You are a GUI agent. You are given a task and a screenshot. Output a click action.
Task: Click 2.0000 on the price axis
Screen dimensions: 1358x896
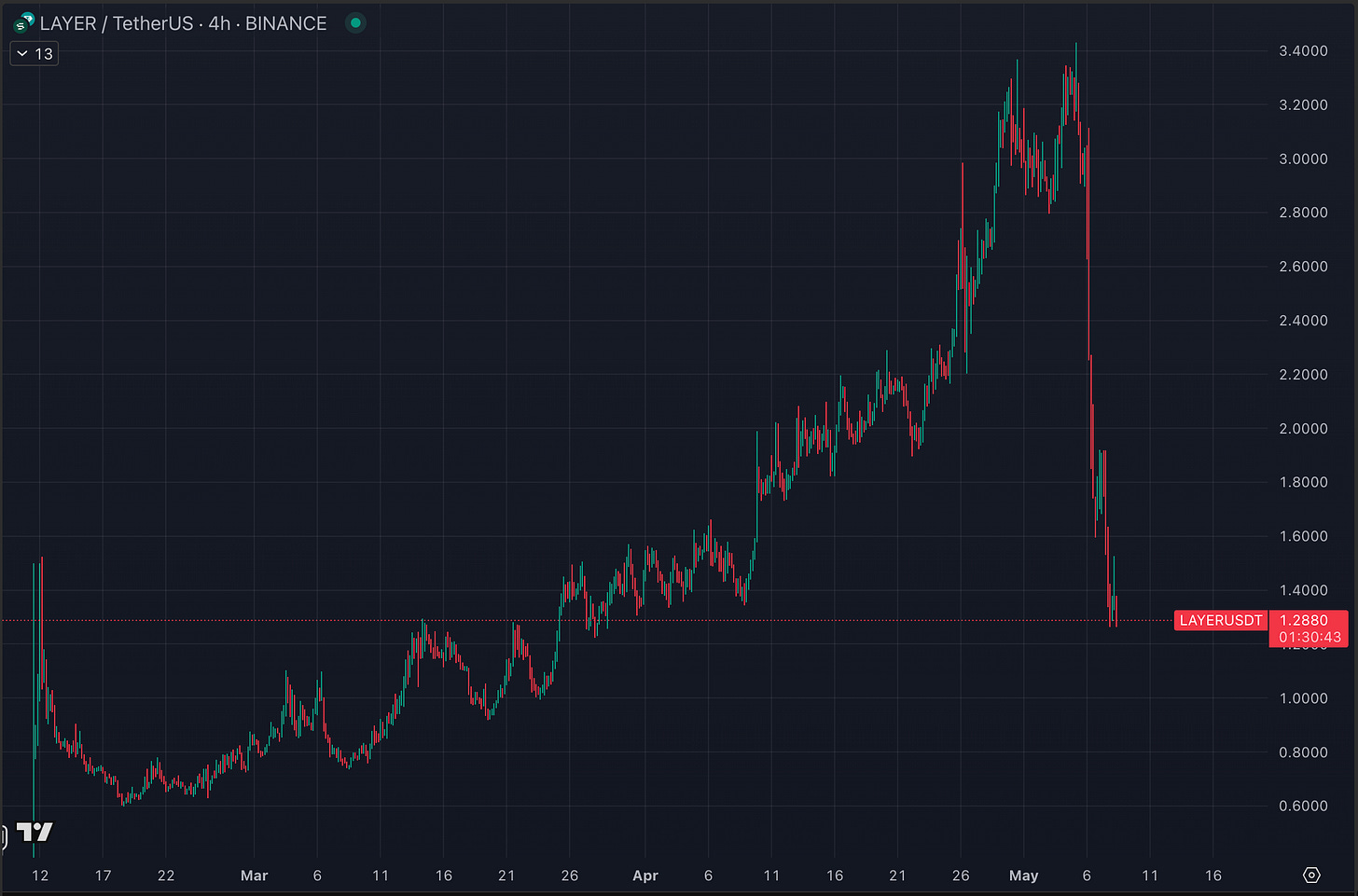point(1303,429)
